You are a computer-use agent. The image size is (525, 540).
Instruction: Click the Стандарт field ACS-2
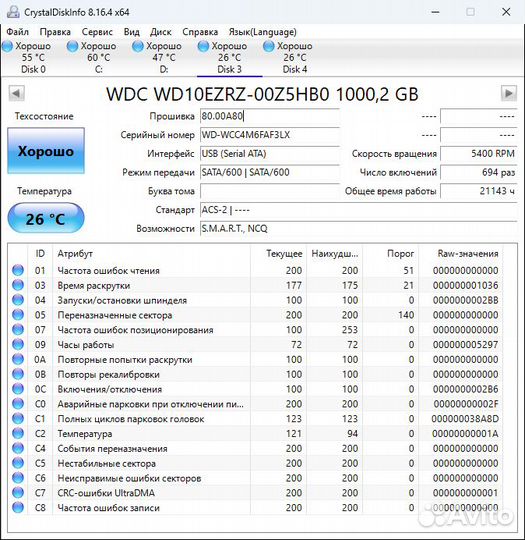pyautogui.click(x=359, y=210)
